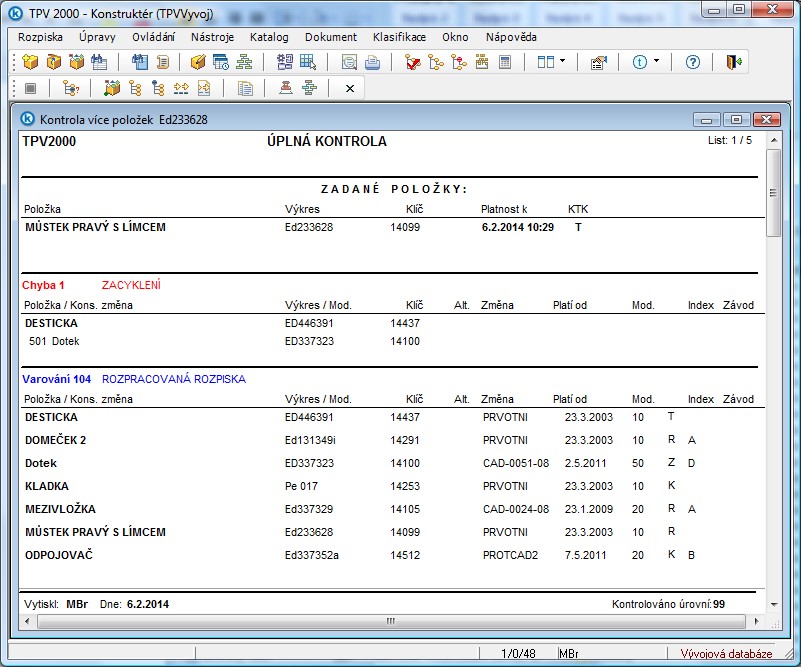This screenshot has width=801, height=667.
Task: Open the Rozpiska menu
Action: click(x=40, y=37)
